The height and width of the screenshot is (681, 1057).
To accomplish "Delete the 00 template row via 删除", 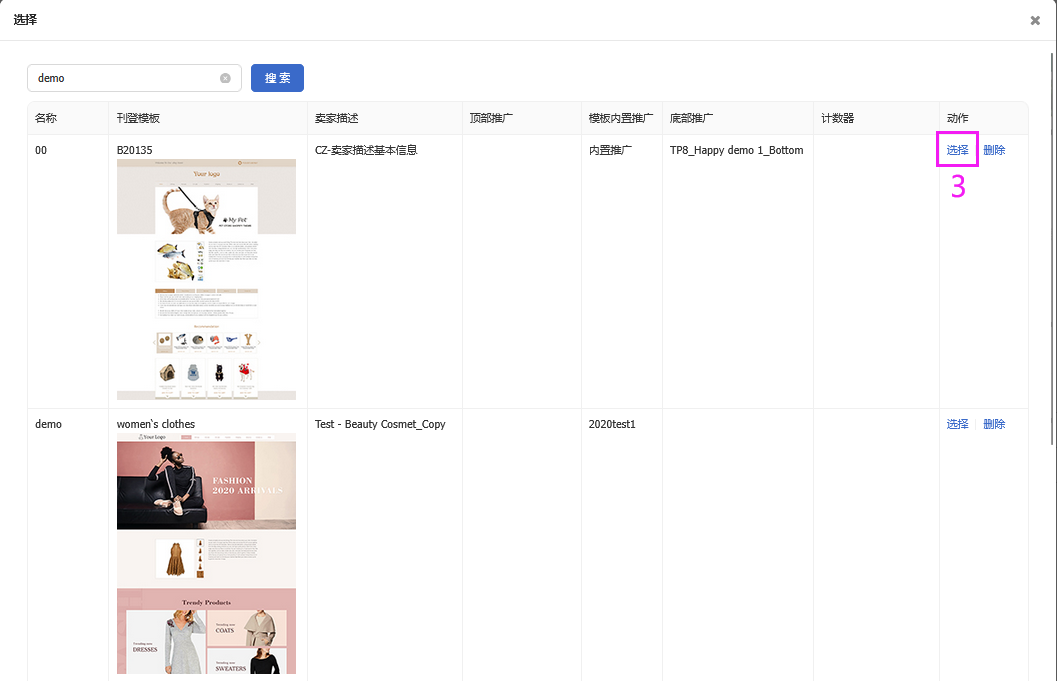I will pos(994,150).
